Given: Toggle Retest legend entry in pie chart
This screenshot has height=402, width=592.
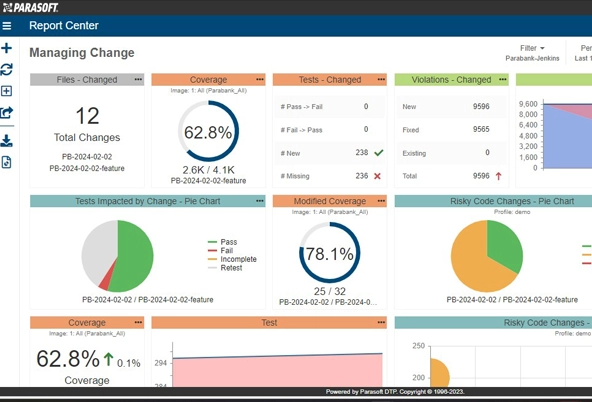Looking at the screenshot, I should point(225,268).
